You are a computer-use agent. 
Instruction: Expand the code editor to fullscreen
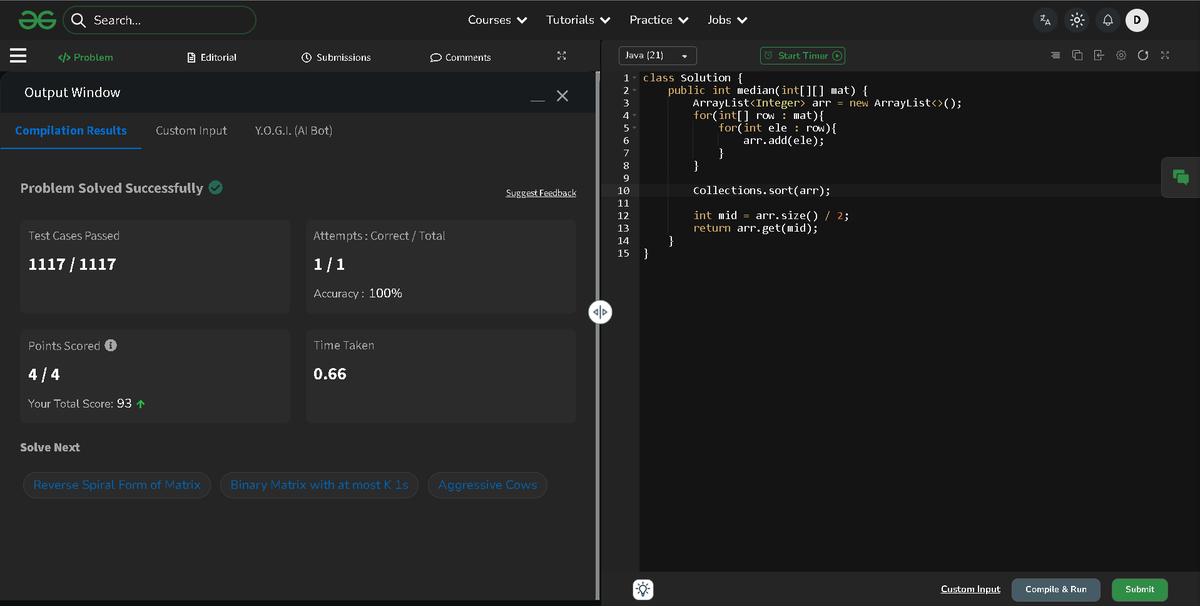click(1165, 55)
